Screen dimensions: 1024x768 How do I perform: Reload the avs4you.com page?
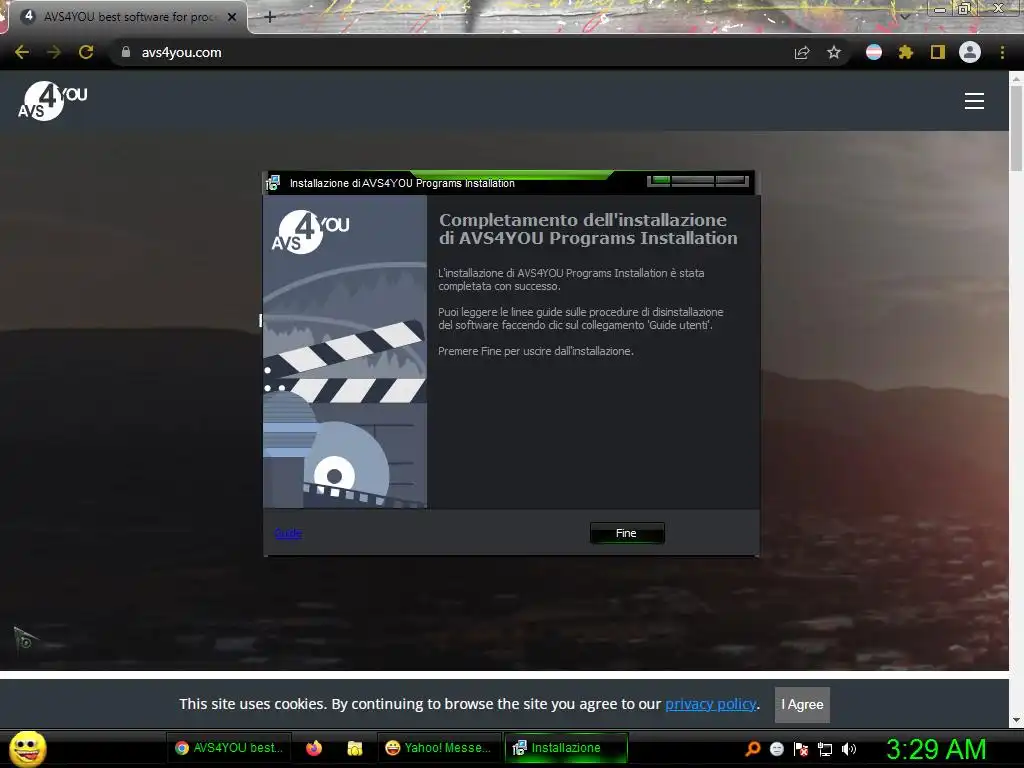(x=86, y=52)
